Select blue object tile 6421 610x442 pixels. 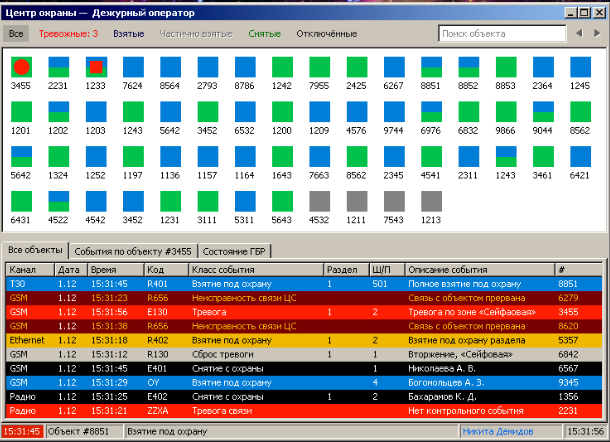click(580, 156)
